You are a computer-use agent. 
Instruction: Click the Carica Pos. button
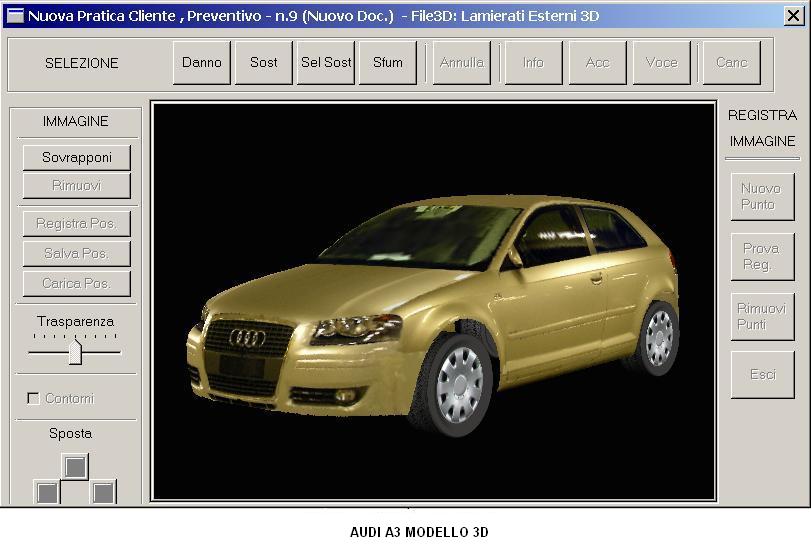(x=77, y=283)
